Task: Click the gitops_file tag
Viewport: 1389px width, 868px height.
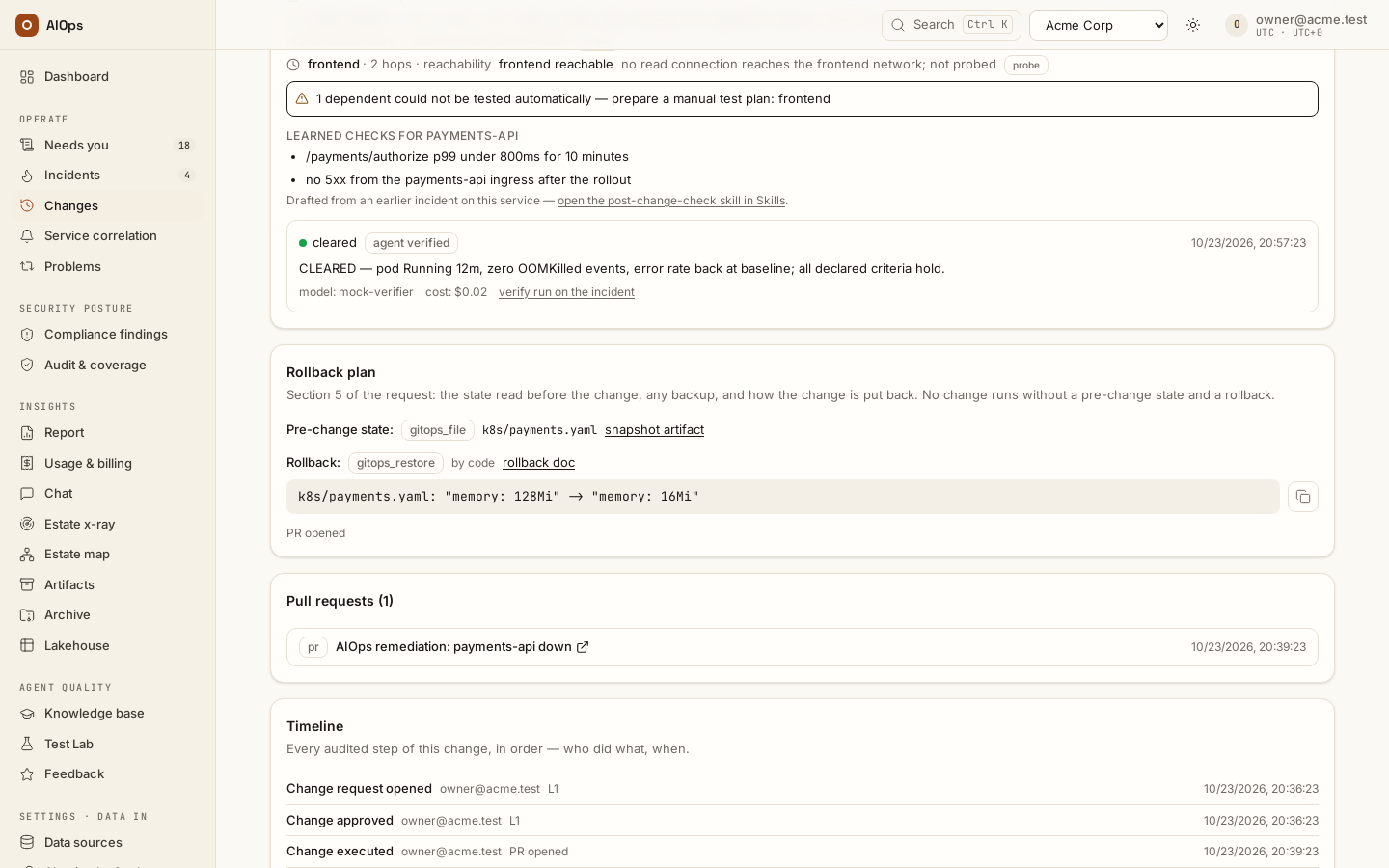Action: tap(438, 430)
